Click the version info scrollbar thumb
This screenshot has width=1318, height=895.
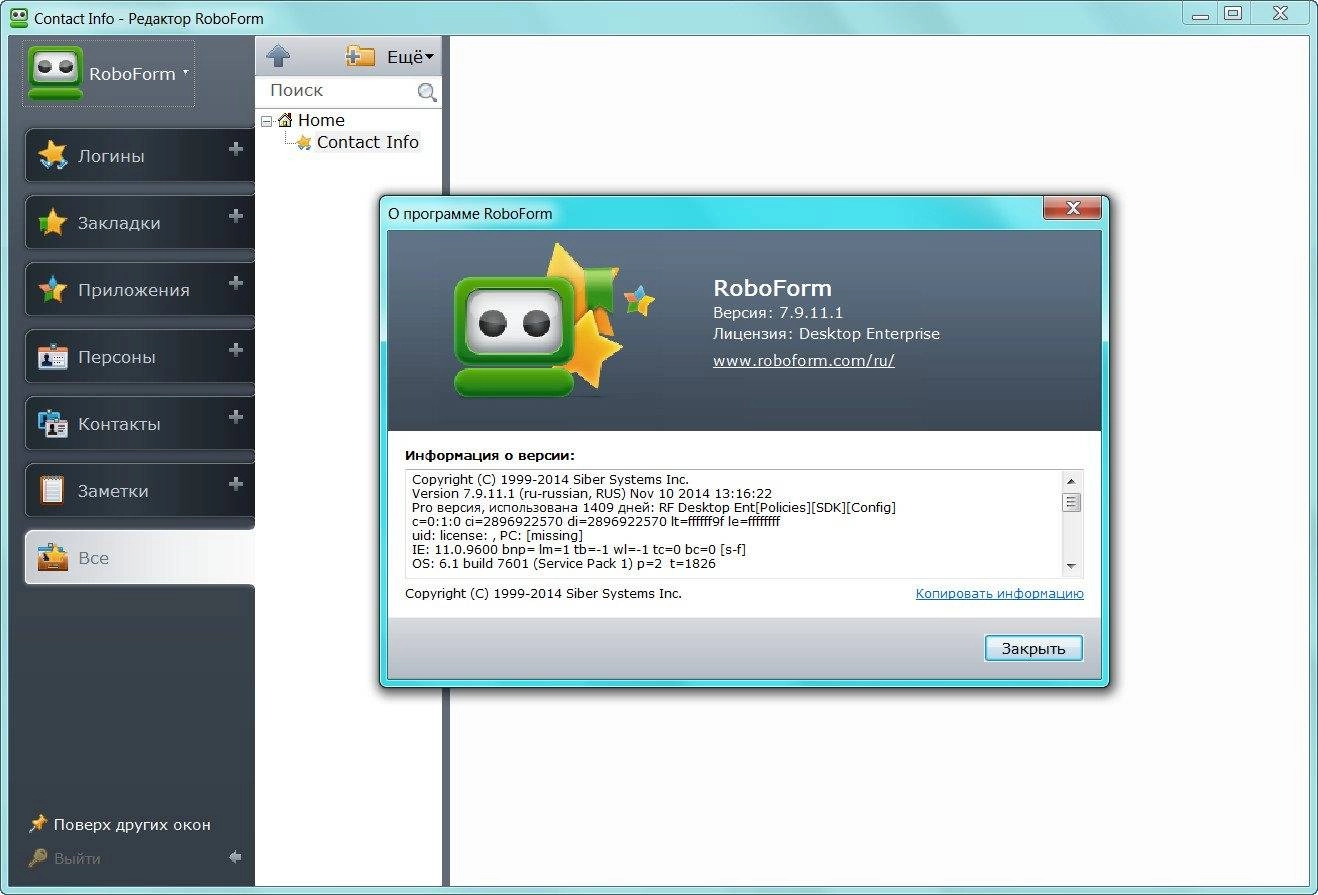pos(1072,502)
